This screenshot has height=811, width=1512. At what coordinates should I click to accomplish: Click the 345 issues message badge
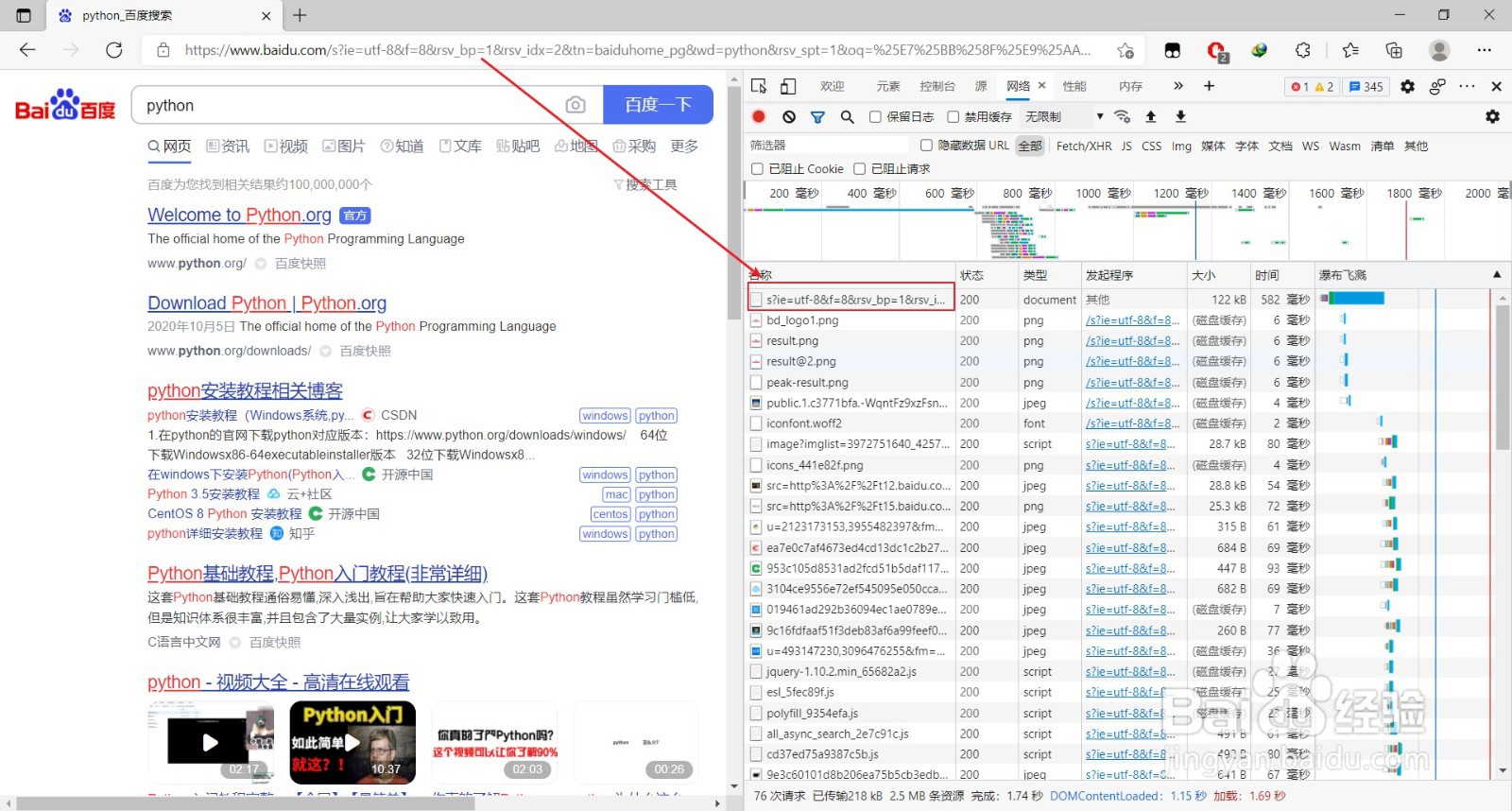[x=1366, y=86]
